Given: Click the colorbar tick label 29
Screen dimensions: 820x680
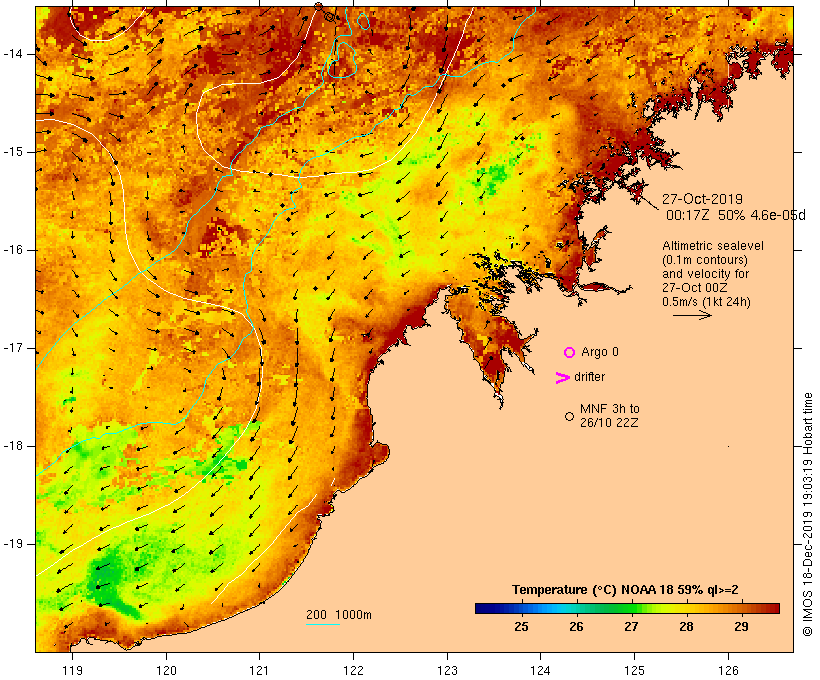Looking at the screenshot, I should pos(741,627).
